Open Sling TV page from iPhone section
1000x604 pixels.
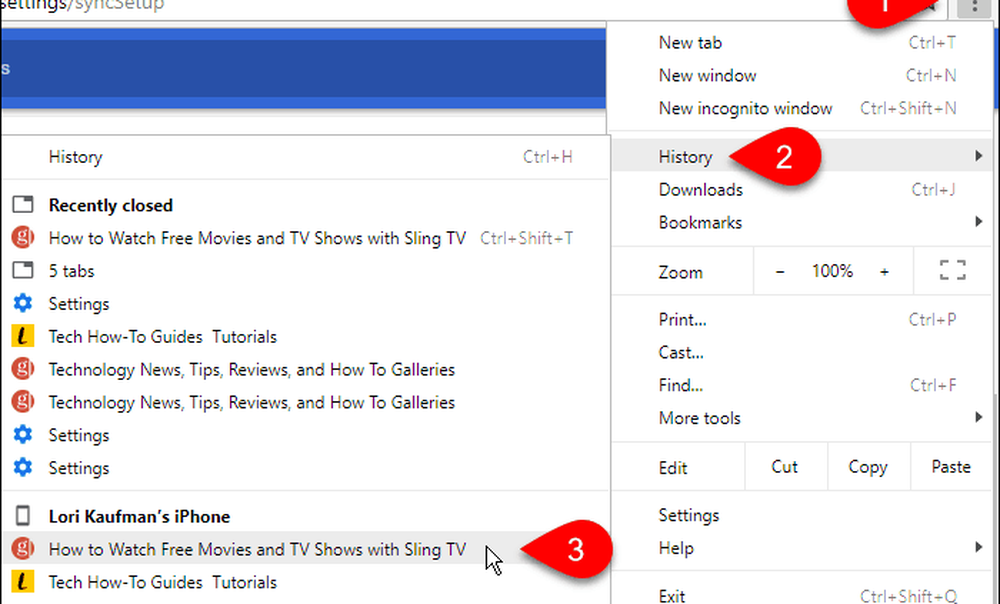click(x=257, y=549)
